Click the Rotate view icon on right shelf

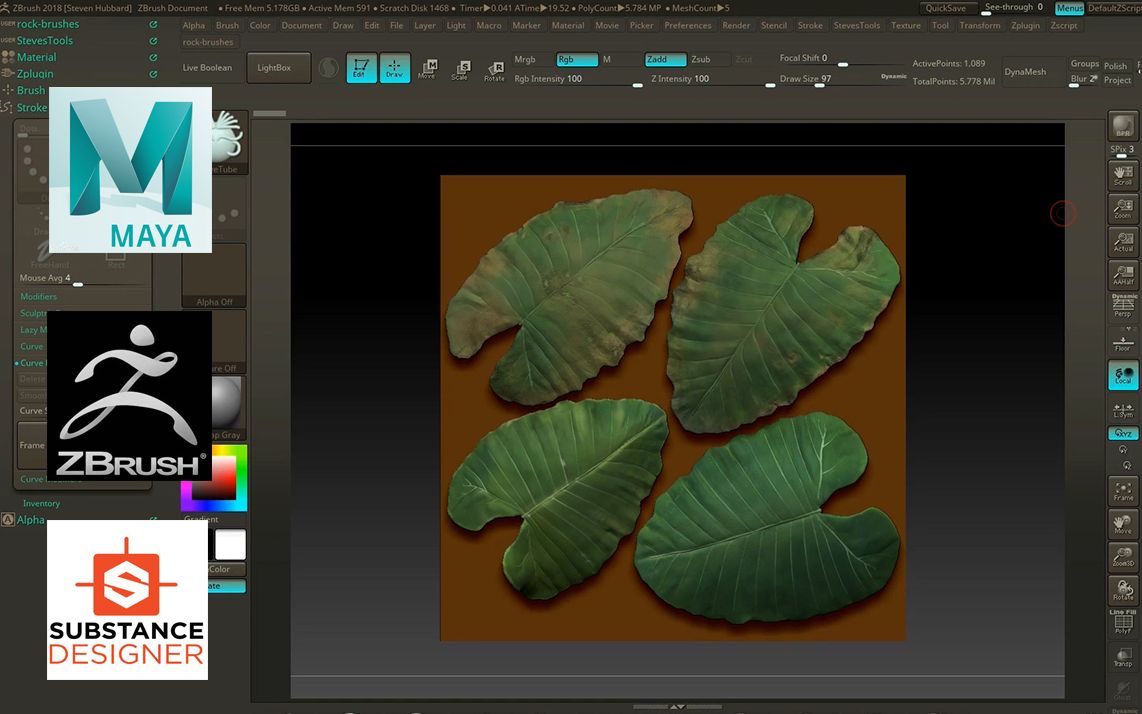[1122, 590]
